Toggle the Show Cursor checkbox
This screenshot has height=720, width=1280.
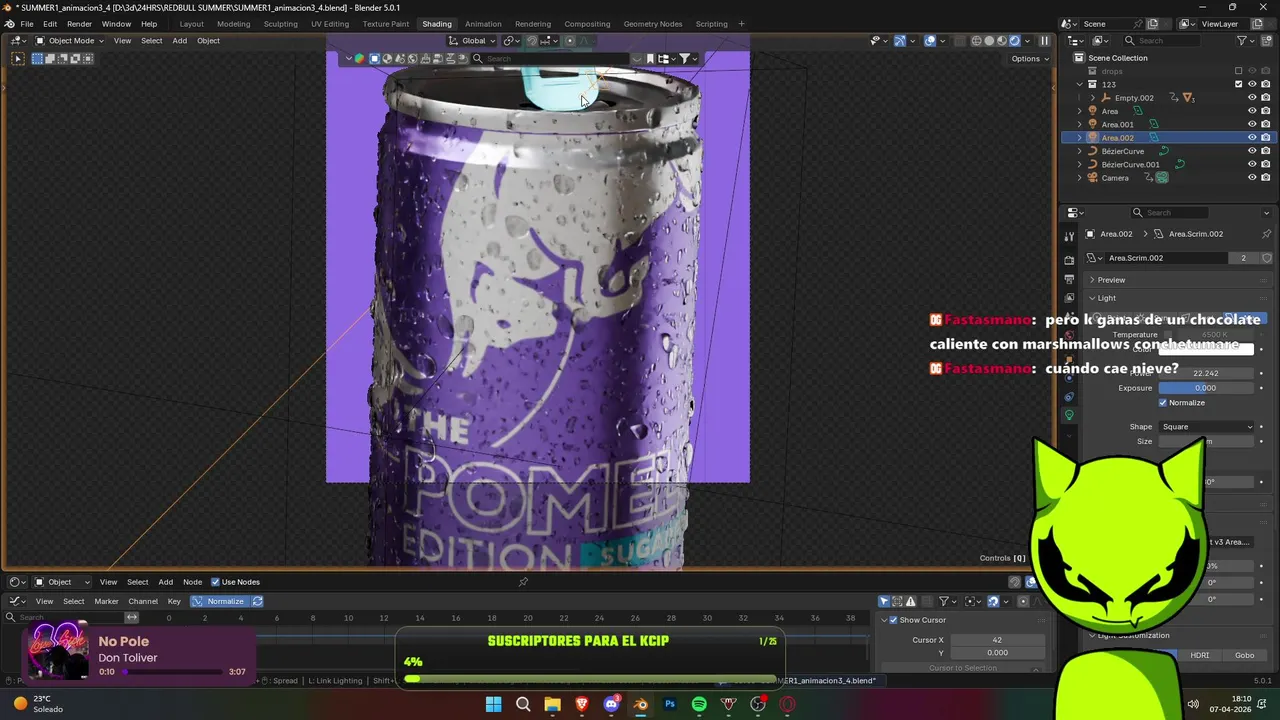tap(894, 620)
